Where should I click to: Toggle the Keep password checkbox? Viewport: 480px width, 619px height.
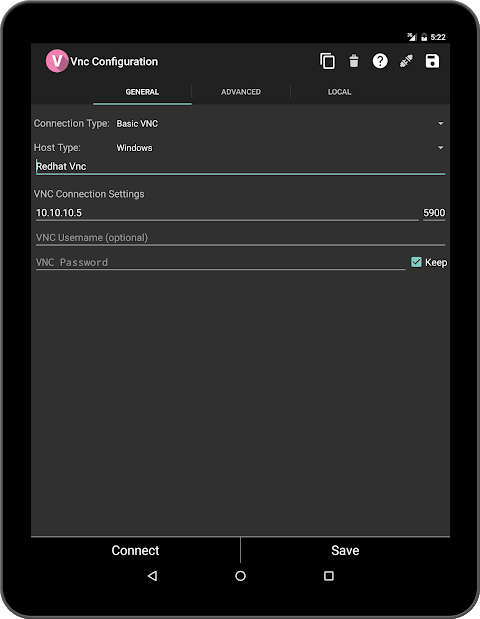[416, 262]
